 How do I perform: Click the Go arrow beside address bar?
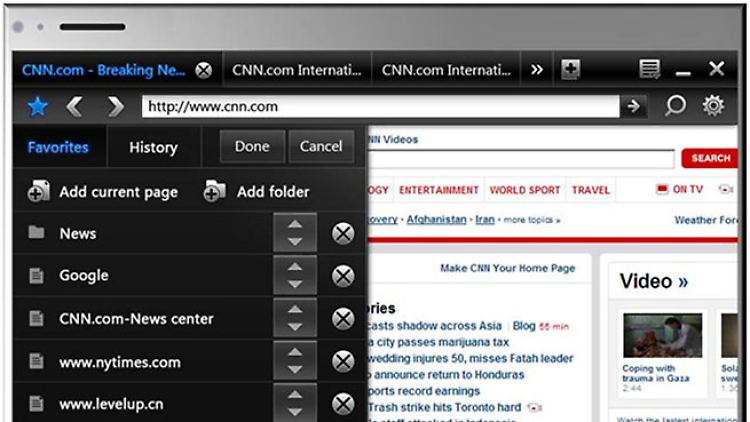point(632,106)
